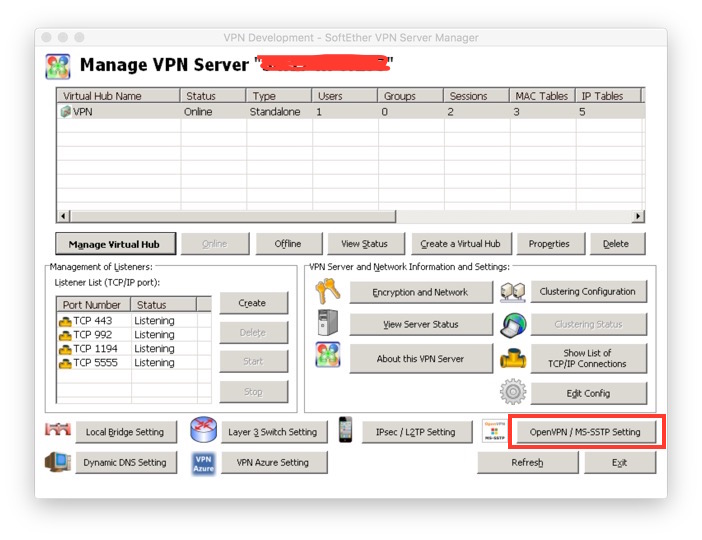Create a new listener port
This screenshot has width=702, height=540.
tap(253, 303)
